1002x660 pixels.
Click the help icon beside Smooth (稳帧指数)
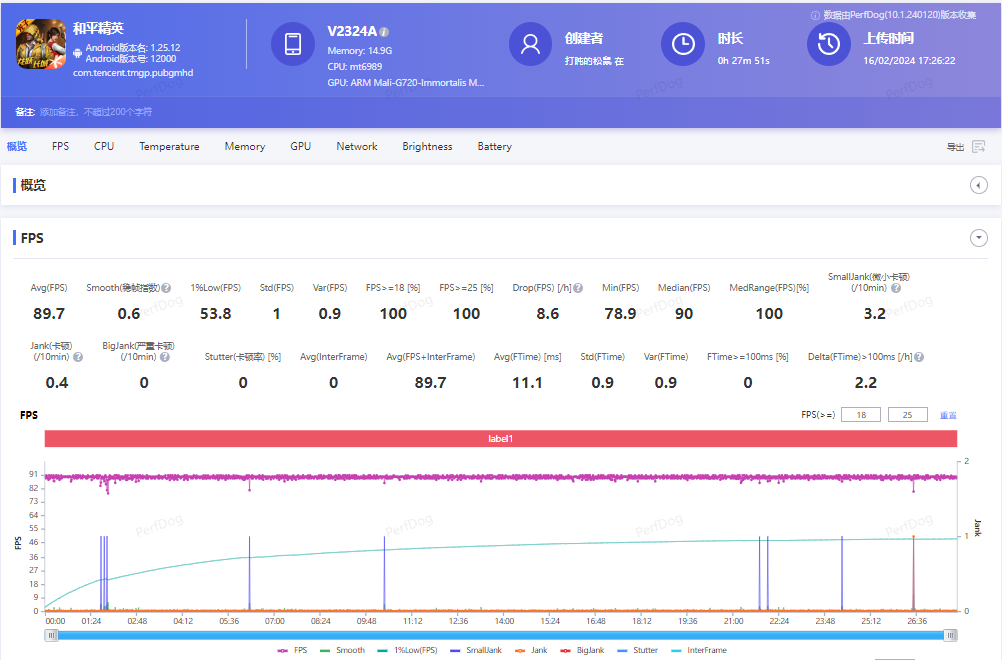pos(166,289)
